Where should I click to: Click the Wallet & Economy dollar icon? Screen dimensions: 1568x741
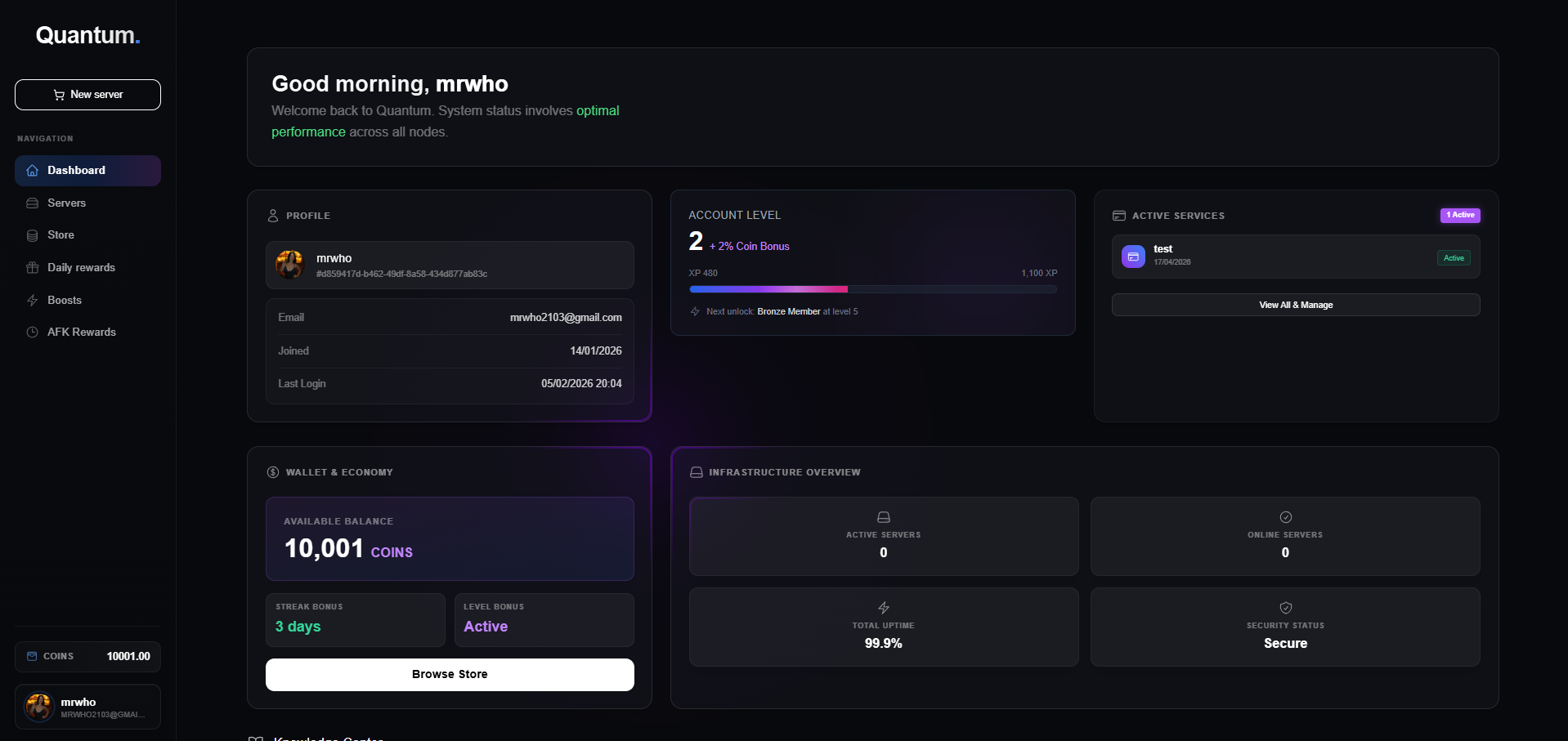tap(272, 471)
